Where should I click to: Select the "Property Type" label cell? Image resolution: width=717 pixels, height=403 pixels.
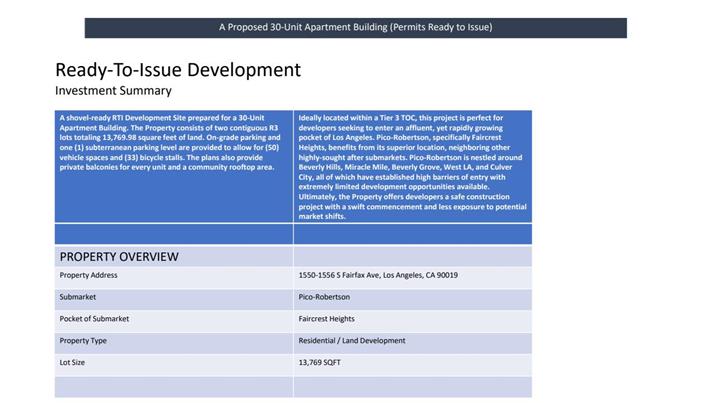83,341
